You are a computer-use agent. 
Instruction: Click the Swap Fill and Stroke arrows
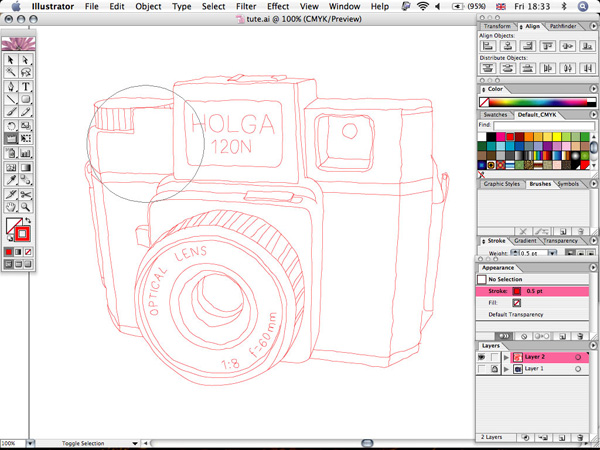click(28, 221)
